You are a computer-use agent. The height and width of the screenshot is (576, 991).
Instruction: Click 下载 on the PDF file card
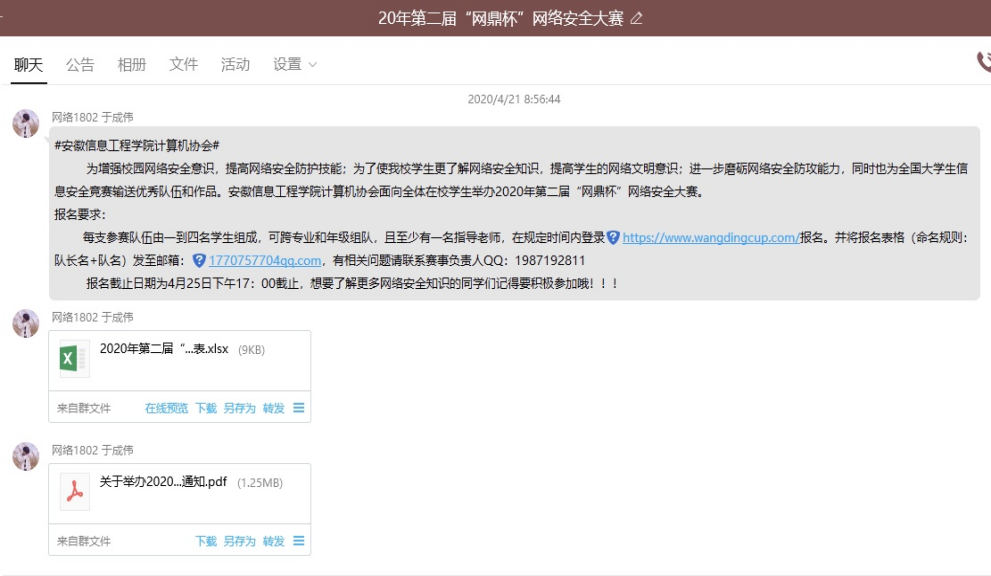[206, 541]
